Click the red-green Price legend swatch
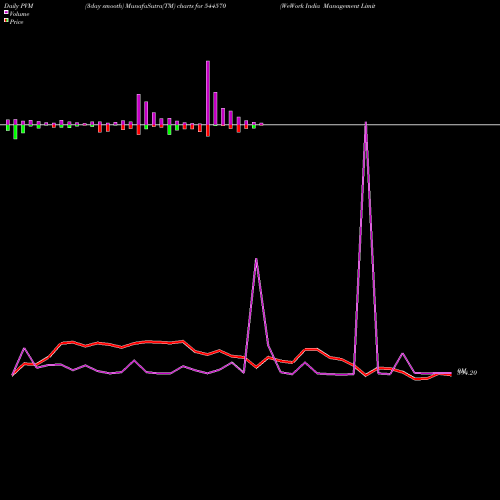This screenshot has width=500, height=500. [x=6, y=21]
